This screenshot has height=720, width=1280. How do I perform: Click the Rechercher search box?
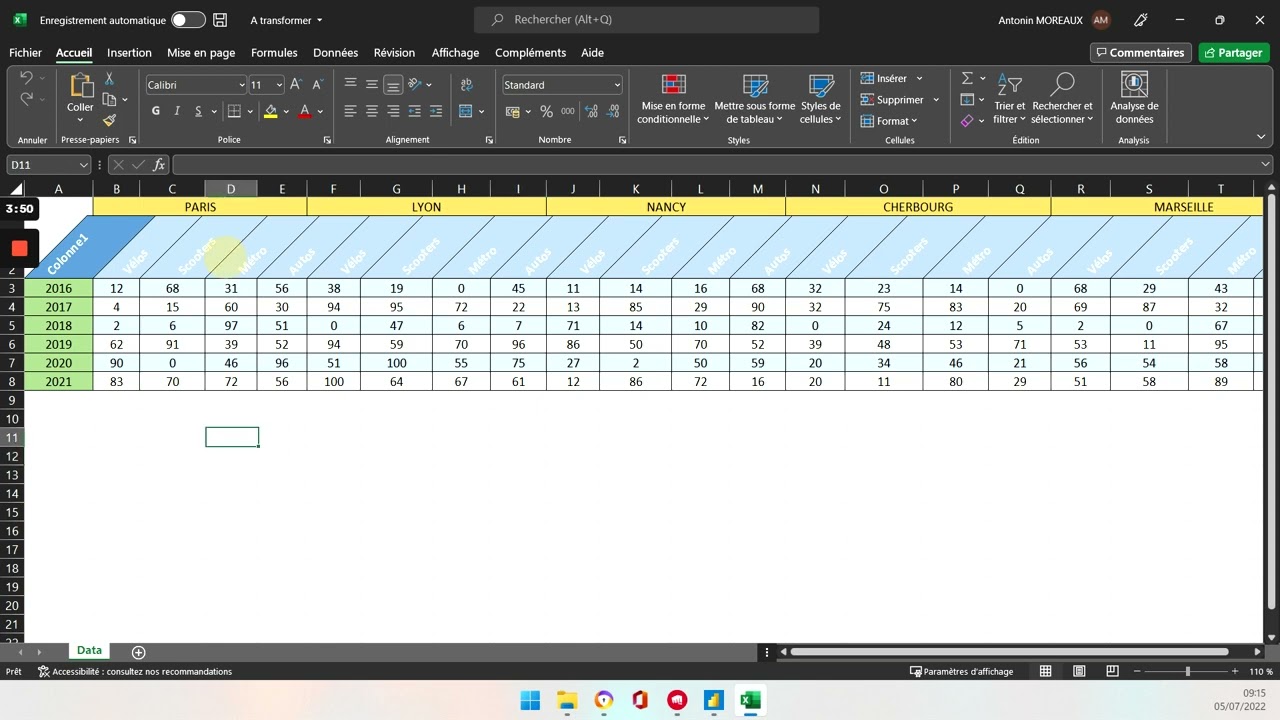click(646, 20)
